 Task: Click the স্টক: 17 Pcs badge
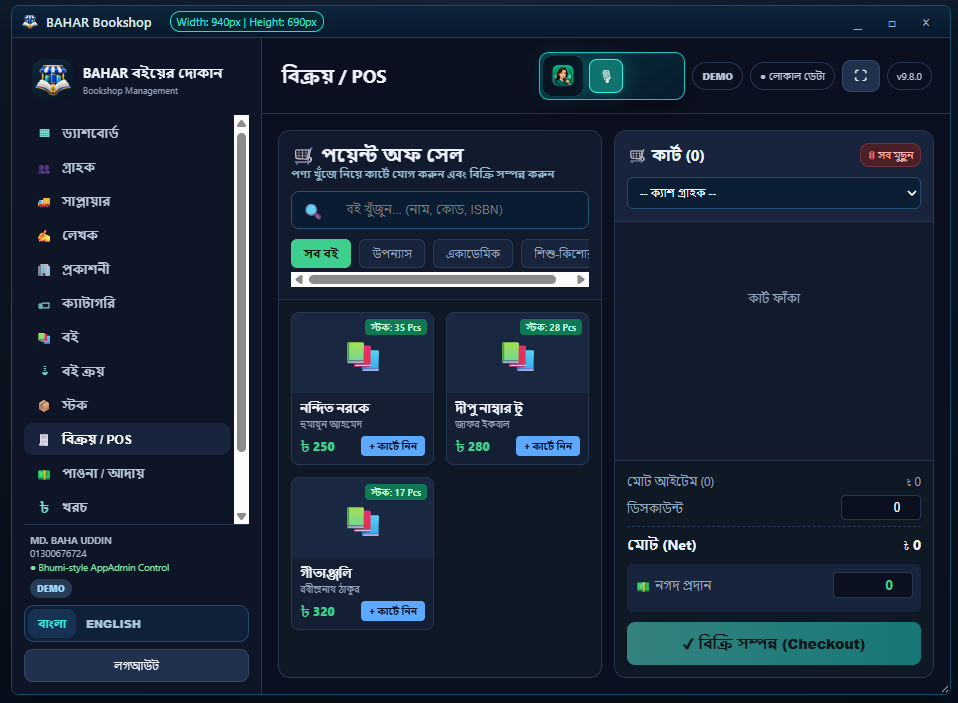coord(396,492)
